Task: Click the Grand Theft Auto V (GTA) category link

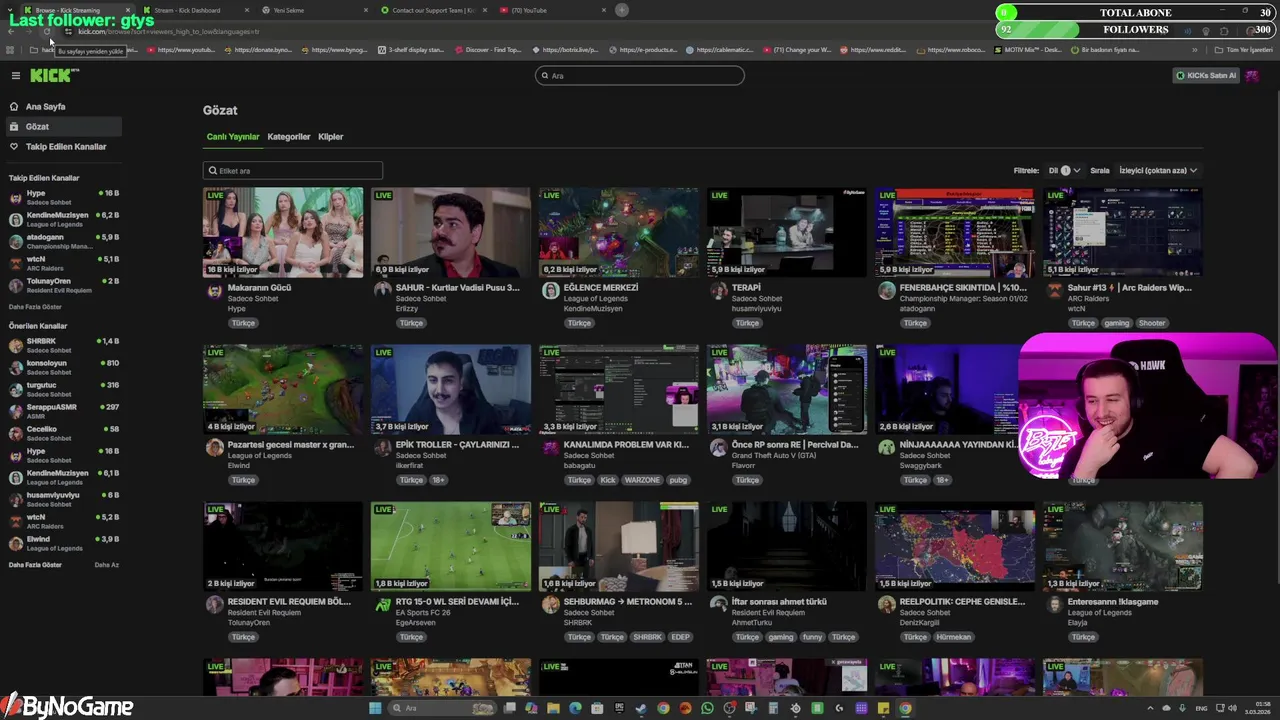Action: (x=774, y=456)
